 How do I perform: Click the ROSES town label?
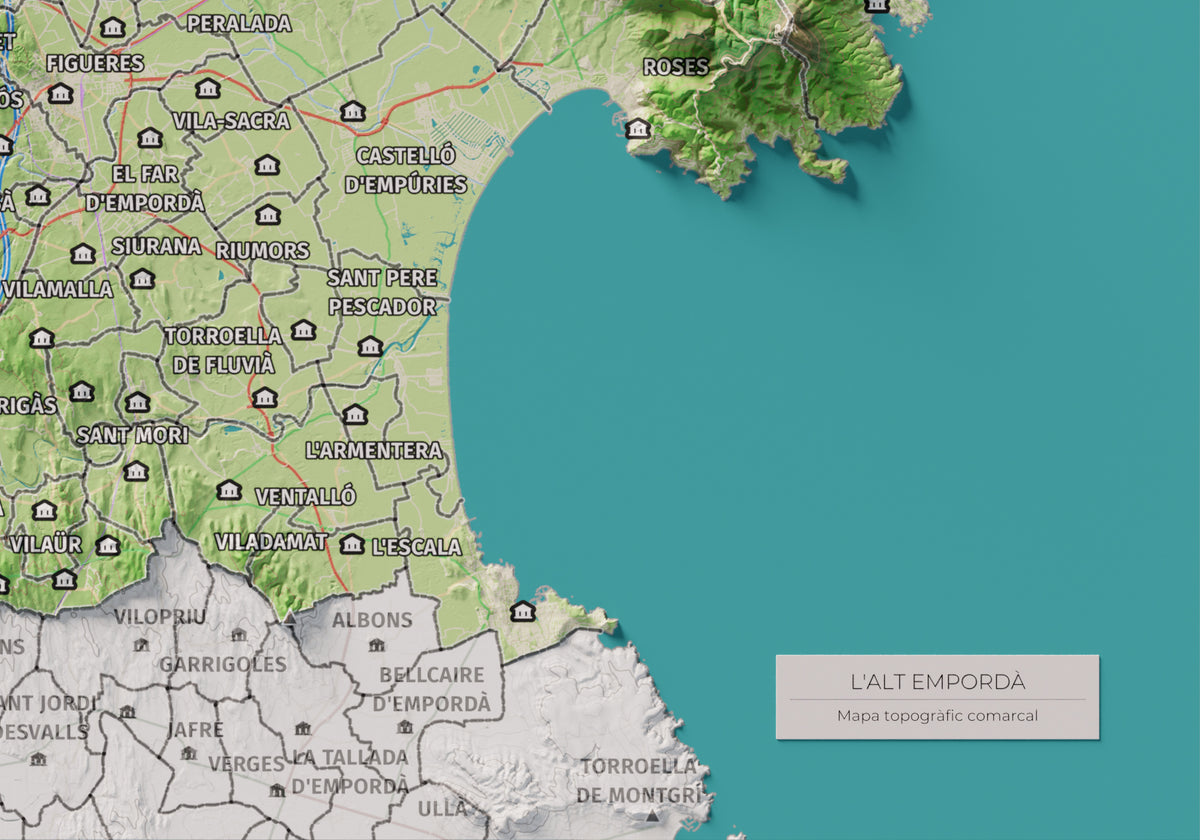pos(675,67)
